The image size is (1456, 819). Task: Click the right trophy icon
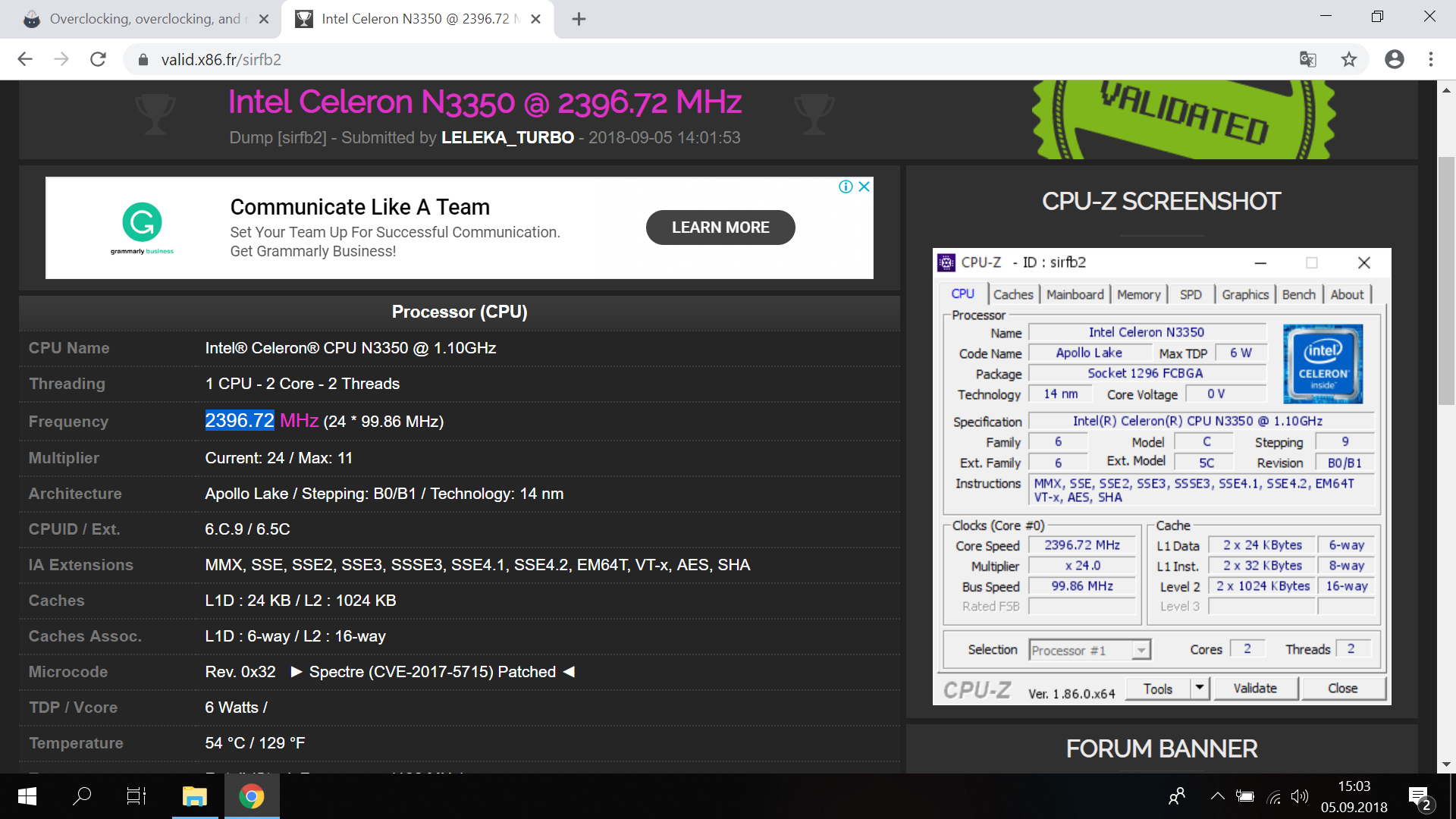click(814, 114)
